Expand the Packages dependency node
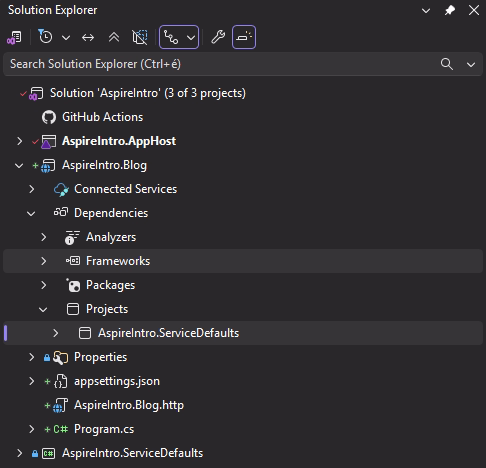Viewport: 486px width, 468px height. pos(44,285)
